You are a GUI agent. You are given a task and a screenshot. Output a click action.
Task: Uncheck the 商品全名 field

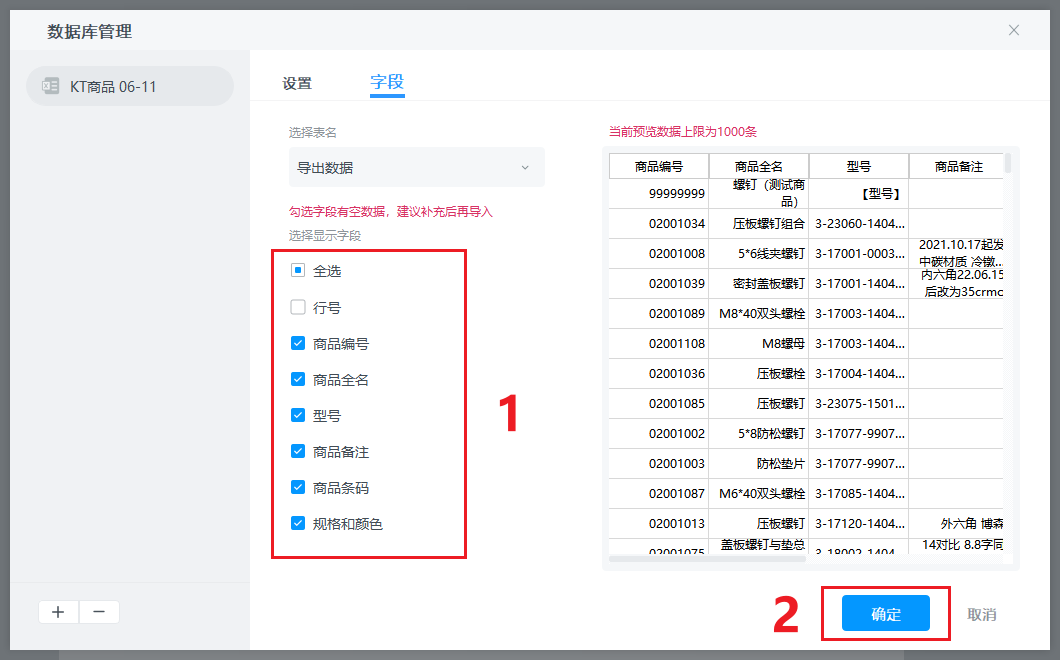(298, 380)
